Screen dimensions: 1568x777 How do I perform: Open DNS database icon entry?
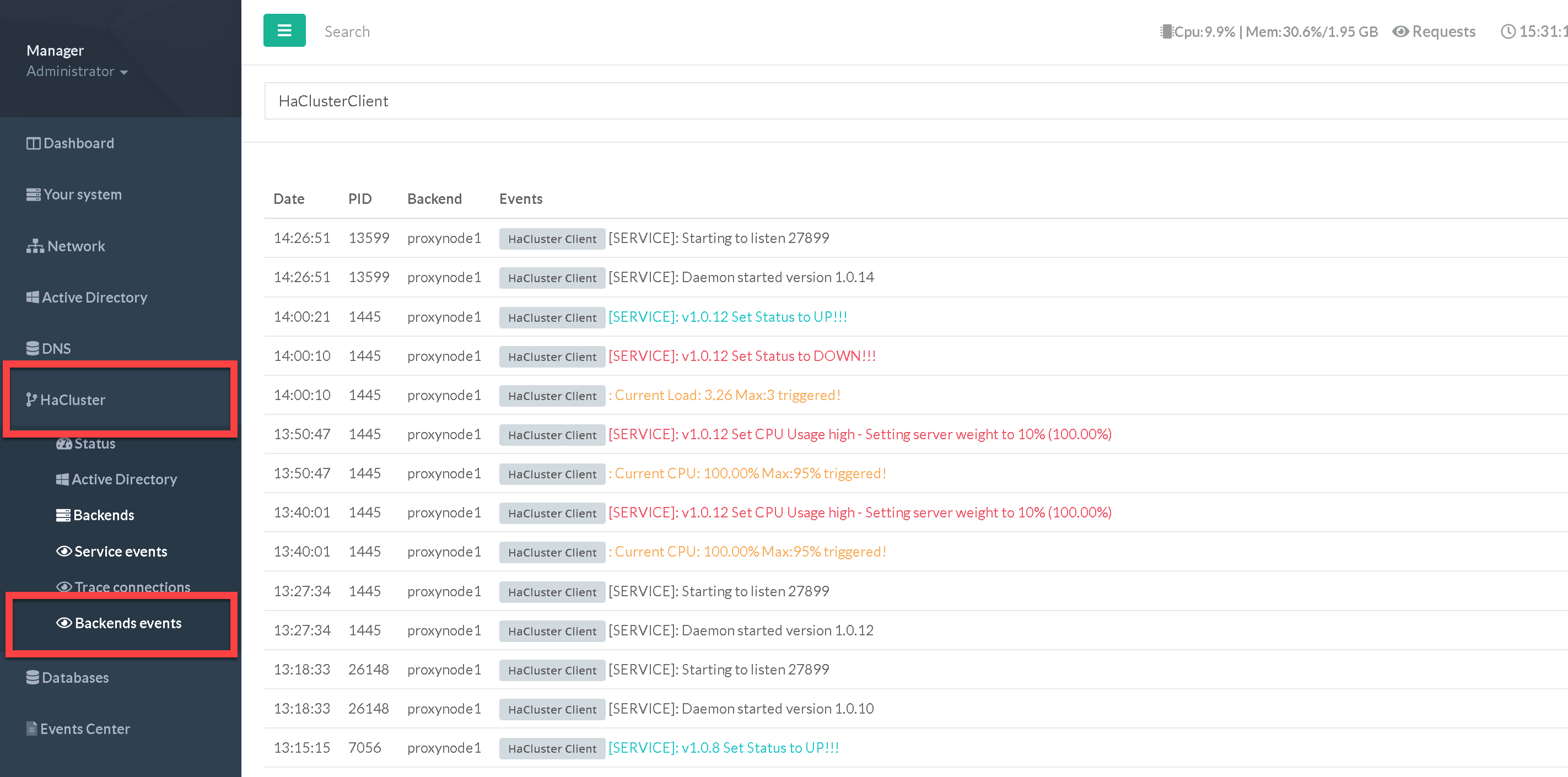tap(33, 348)
